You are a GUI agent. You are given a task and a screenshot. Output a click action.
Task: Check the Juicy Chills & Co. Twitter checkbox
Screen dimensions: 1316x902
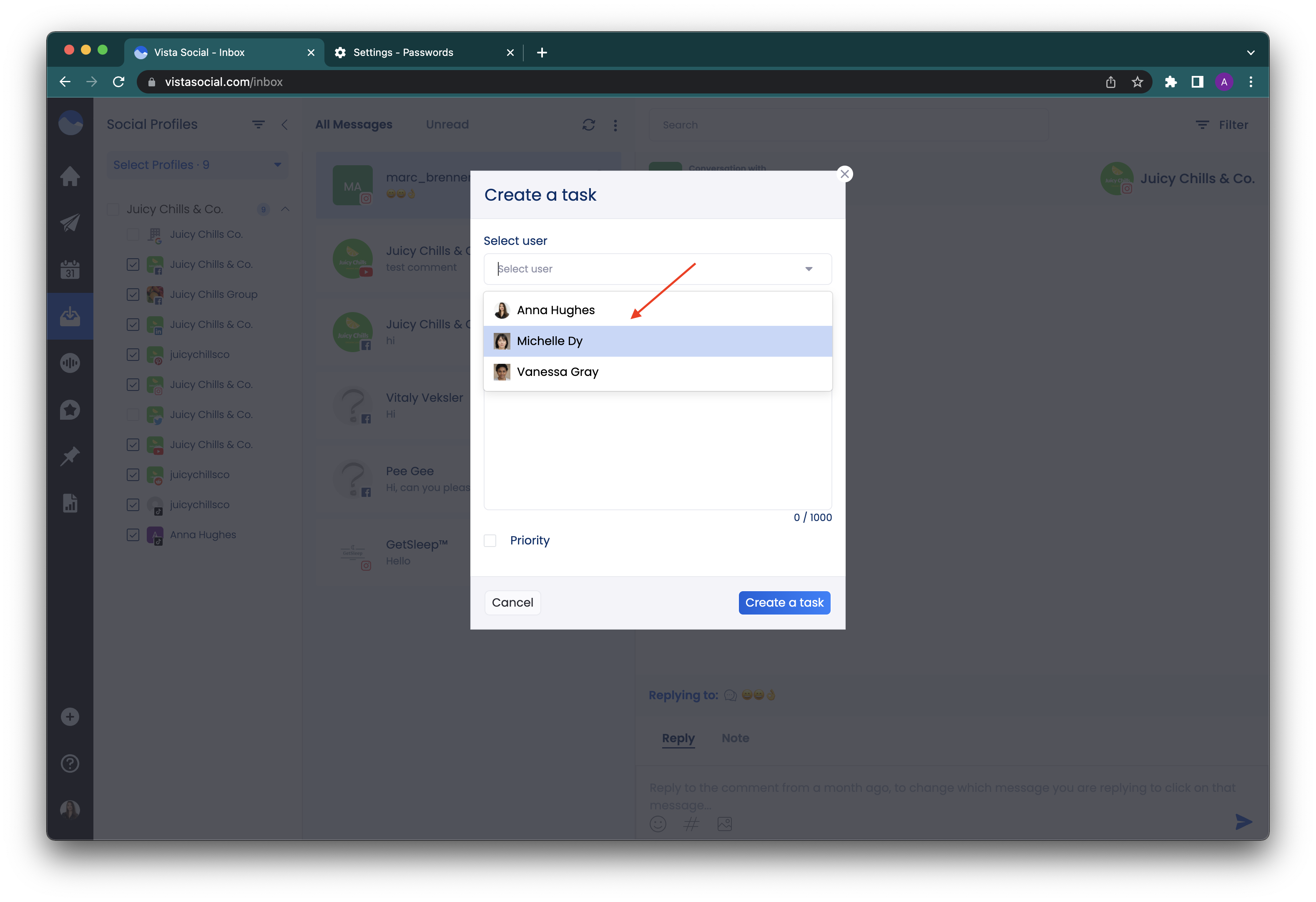[133, 415]
